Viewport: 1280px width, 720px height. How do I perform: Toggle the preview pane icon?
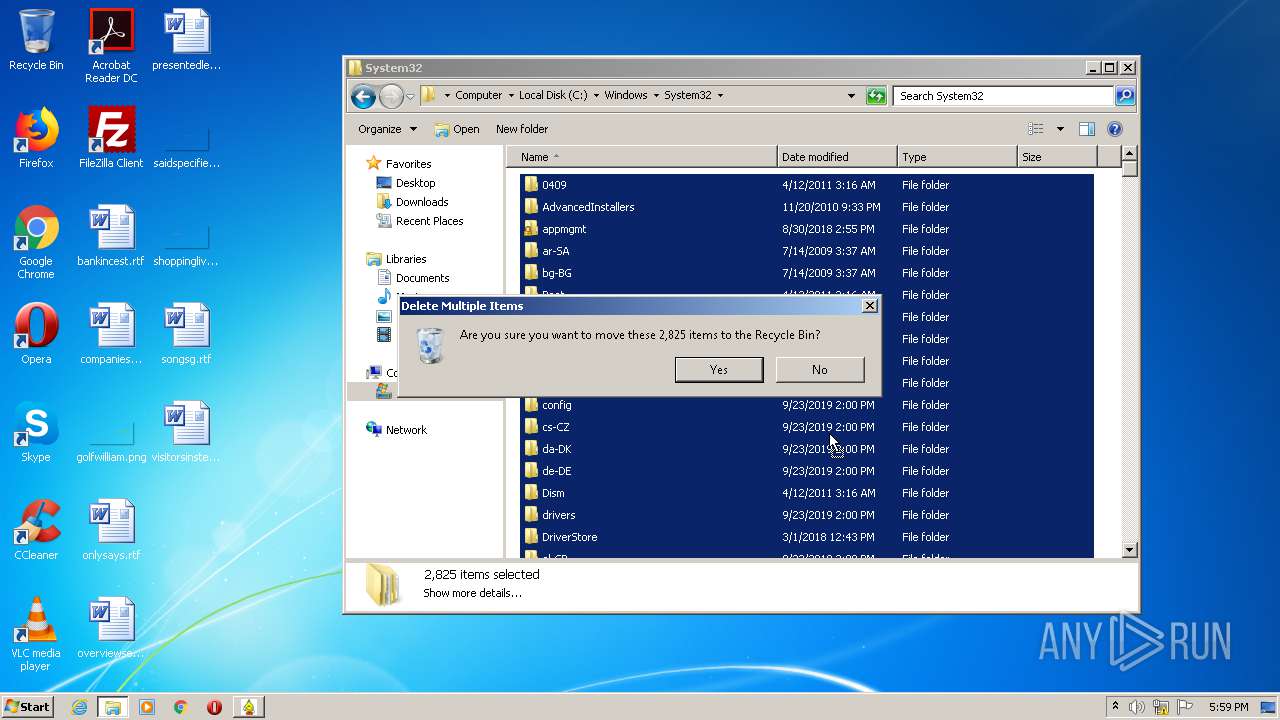click(1087, 129)
